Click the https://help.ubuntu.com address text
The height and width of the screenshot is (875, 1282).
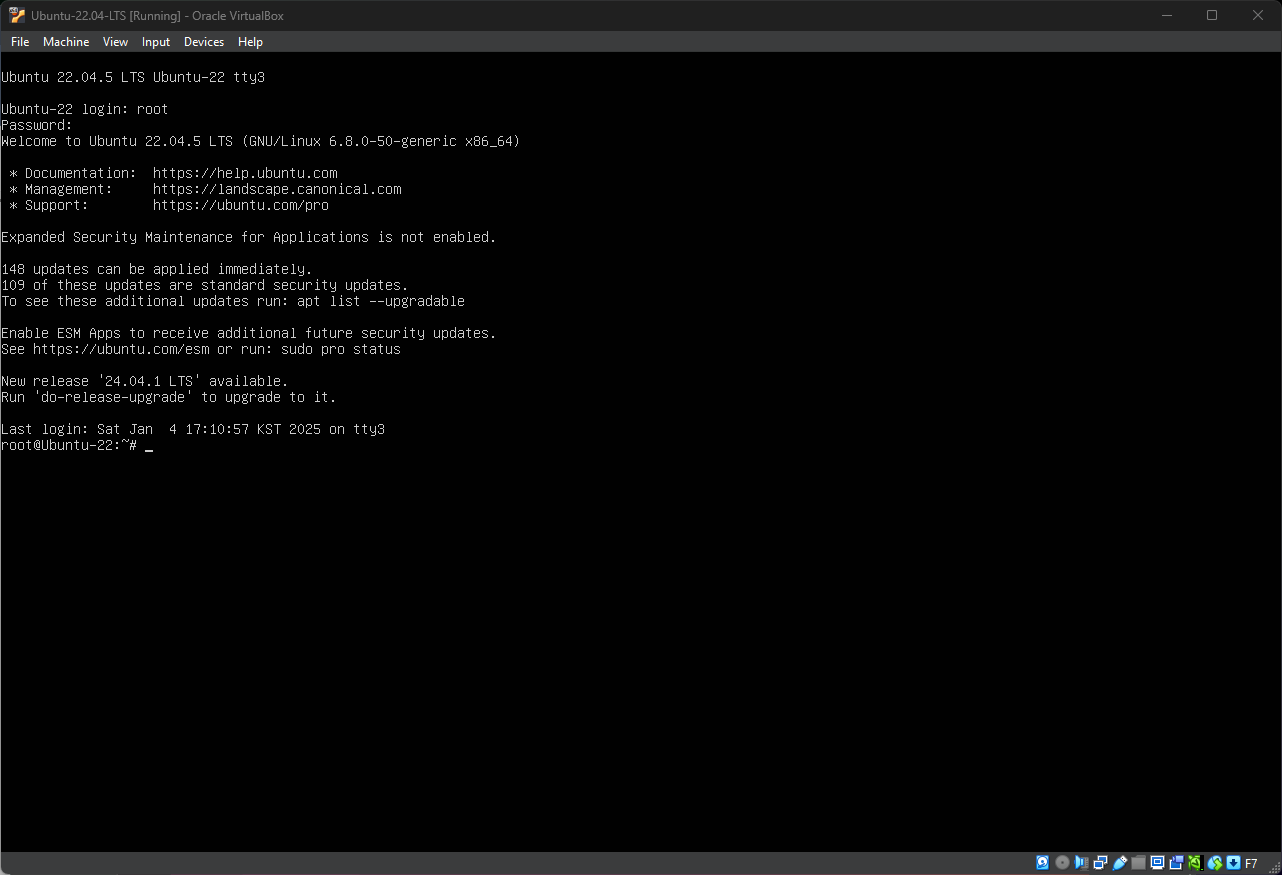tap(245, 173)
